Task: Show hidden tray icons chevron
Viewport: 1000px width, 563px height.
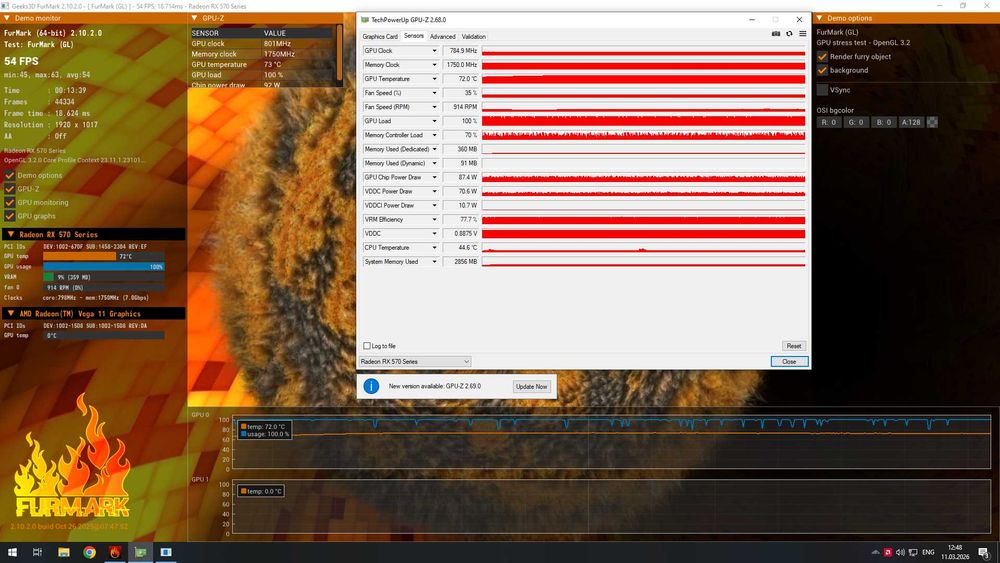Action: click(x=875, y=552)
